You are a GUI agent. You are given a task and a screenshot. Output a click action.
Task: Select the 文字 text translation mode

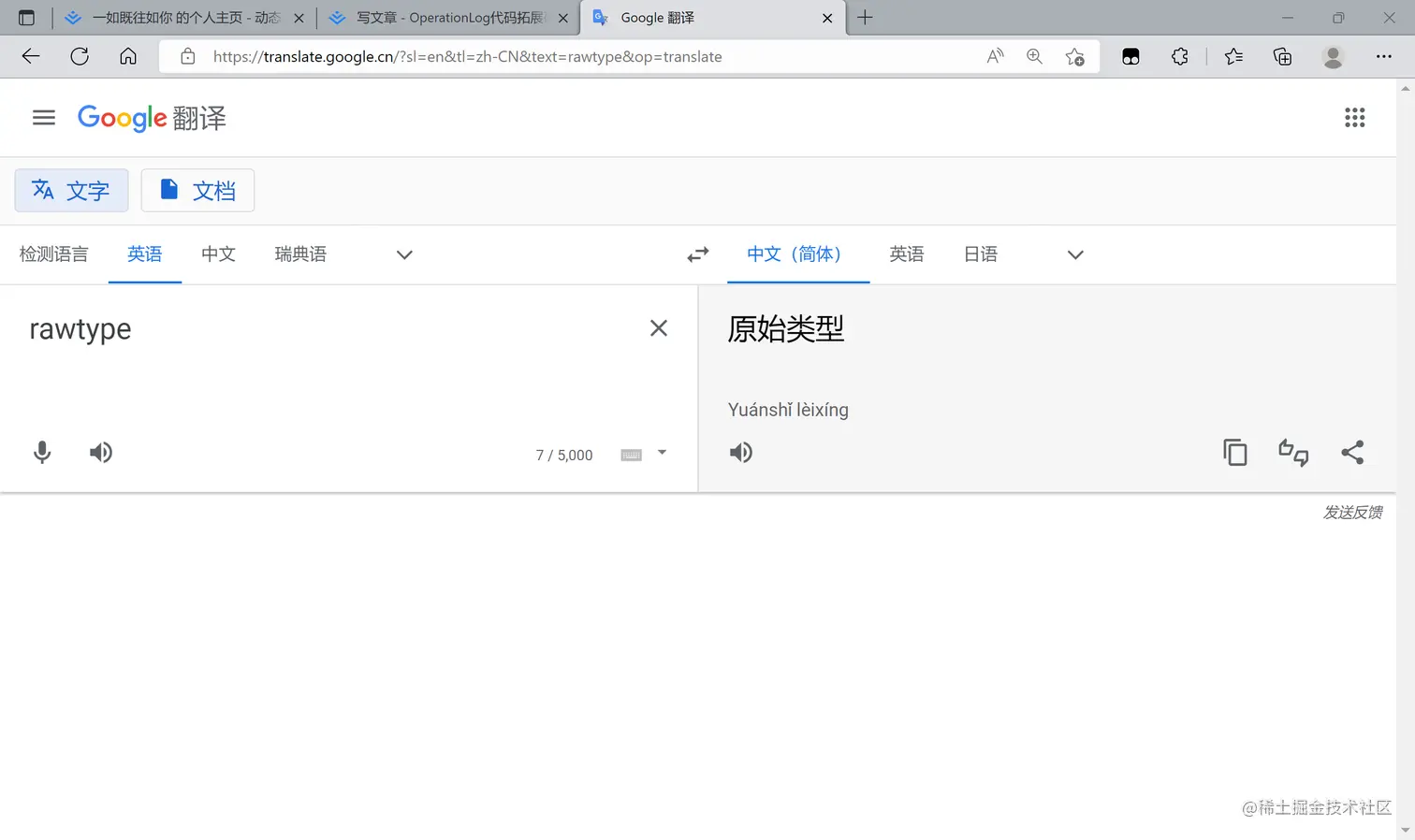pos(71,191)
